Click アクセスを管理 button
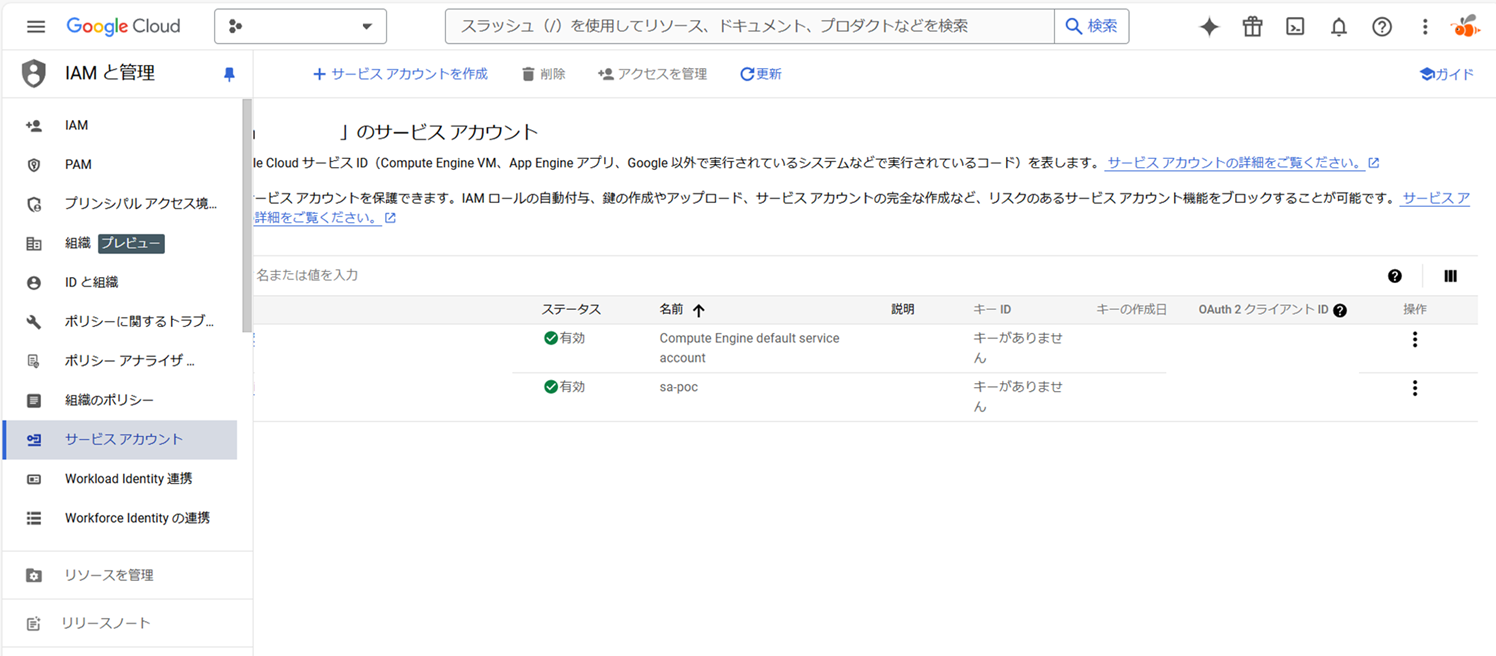 pos(652,74)
